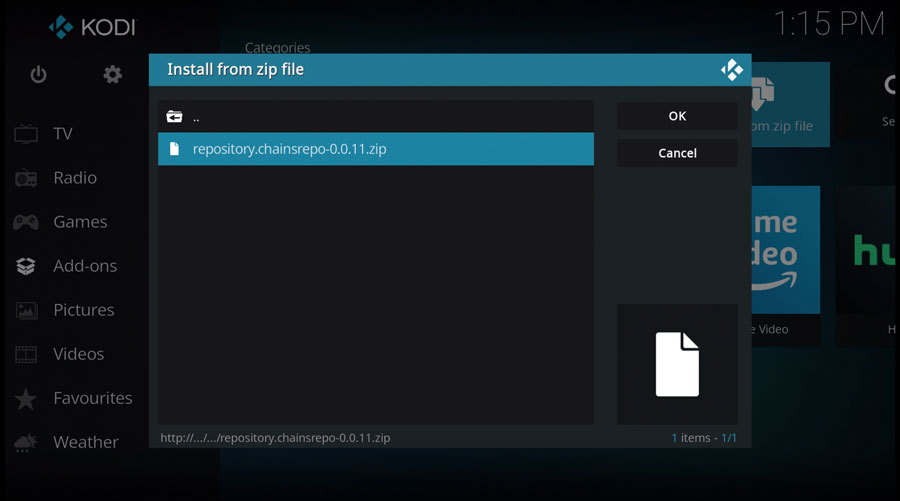Click the Weather cloud icon
900x501 pixels.
[x=26, y=442]
